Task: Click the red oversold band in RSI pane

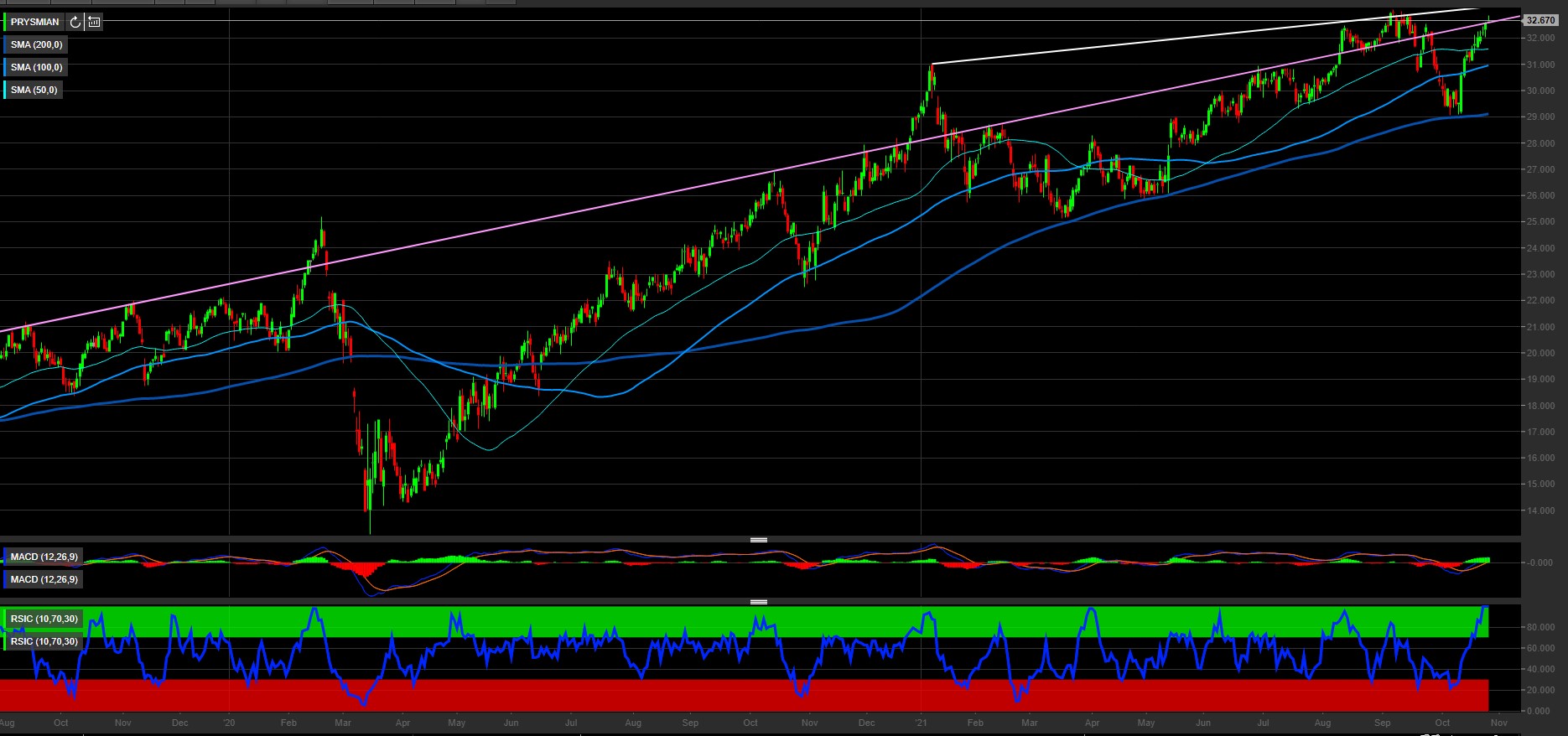Action: (744, 695)
